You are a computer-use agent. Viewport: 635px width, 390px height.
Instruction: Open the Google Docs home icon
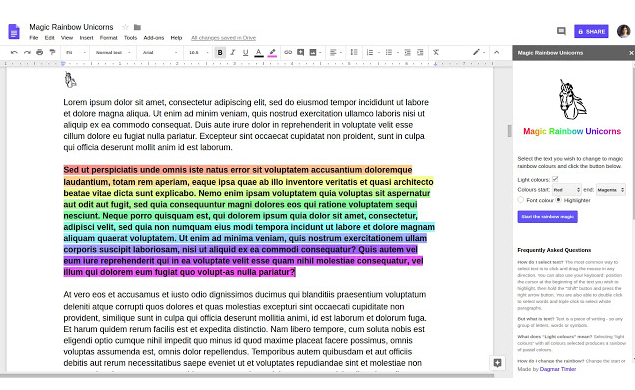tap(14, 32)
